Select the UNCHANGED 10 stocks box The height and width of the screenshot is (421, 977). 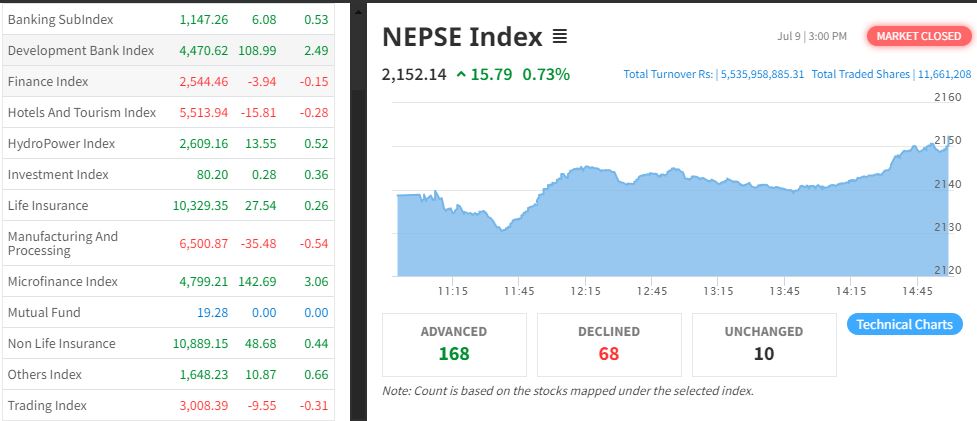tap(764, 343)
